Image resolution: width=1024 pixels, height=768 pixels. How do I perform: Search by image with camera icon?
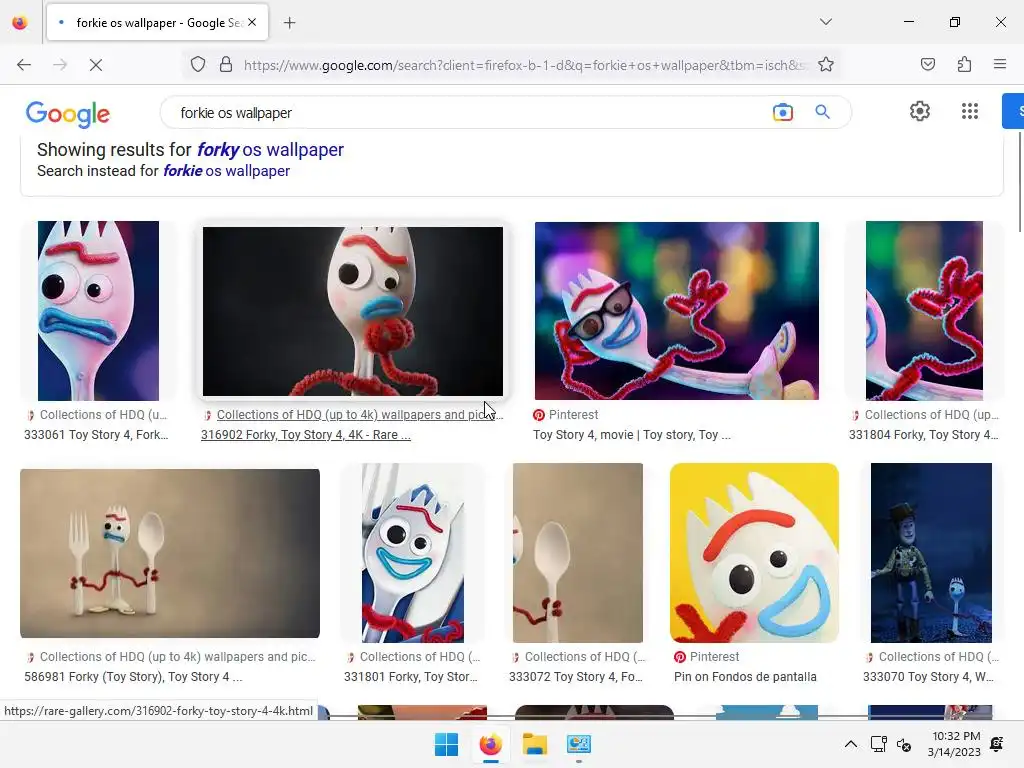pos(782,112)
